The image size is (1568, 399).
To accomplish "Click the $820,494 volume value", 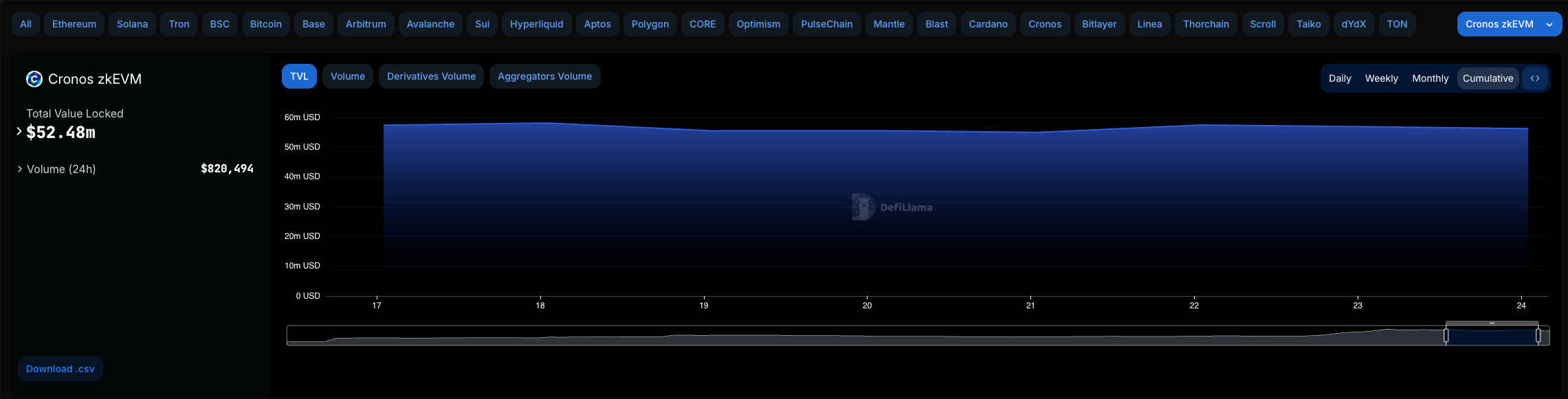I will point(227,169).
